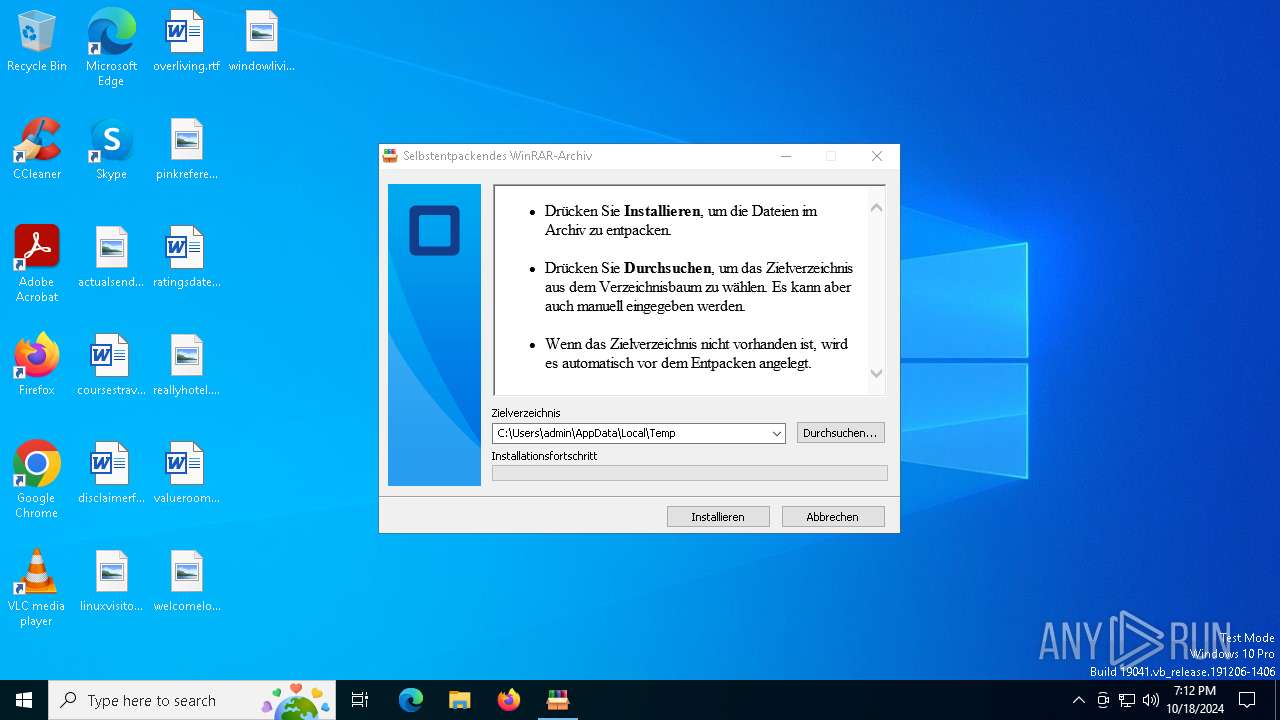Show hidden system tray icons
The height and width of the screenshot is (720, 1280).
pyautogui.click(x=1078, y=700)
